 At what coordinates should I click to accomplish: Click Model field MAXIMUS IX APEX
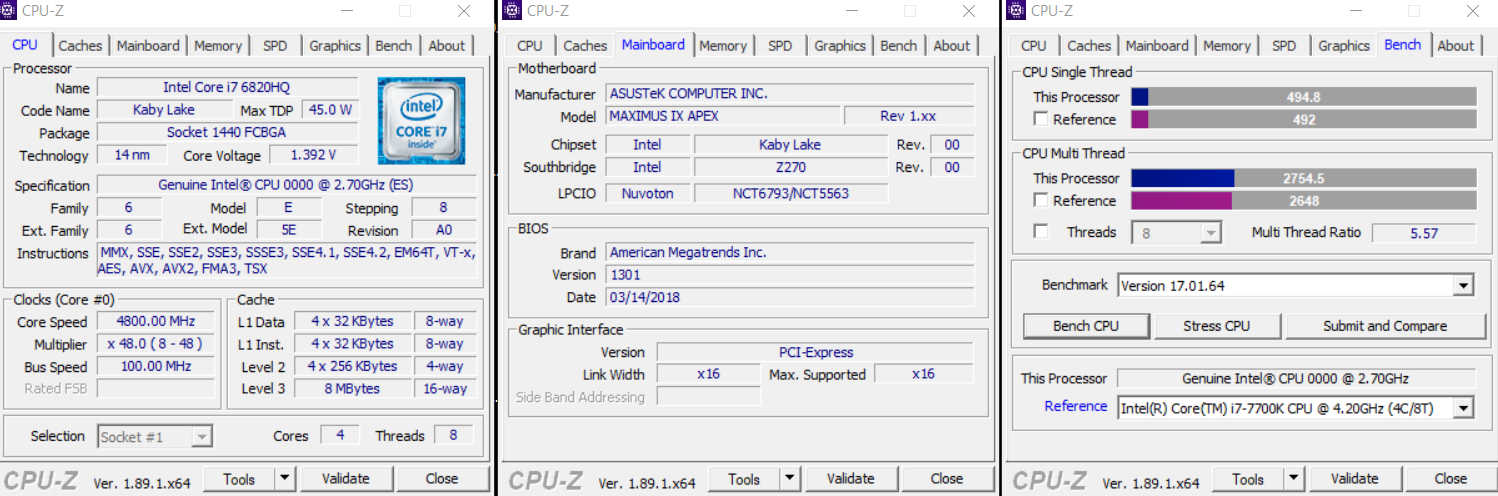coord(722,116)
